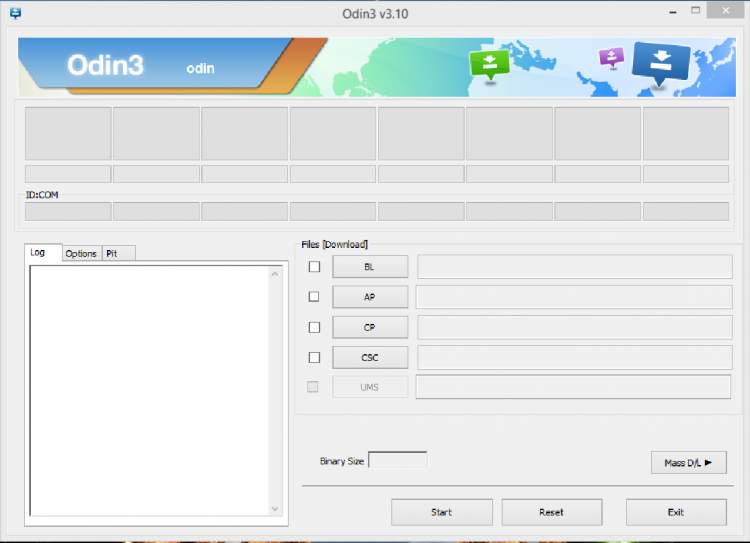Image resolution: width=750 pixels, height=543 pixels.
Task: Click the CP file path field
Action: [574, 327]
